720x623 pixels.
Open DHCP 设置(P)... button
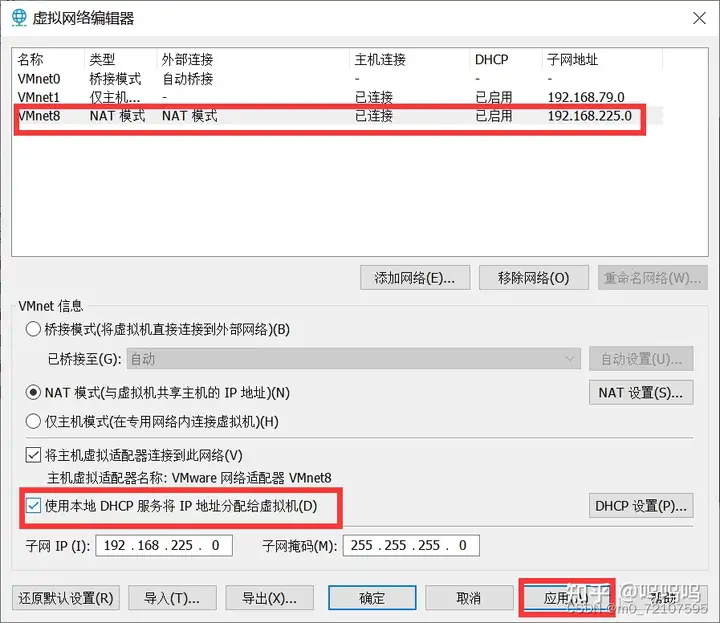click(641, 506)
